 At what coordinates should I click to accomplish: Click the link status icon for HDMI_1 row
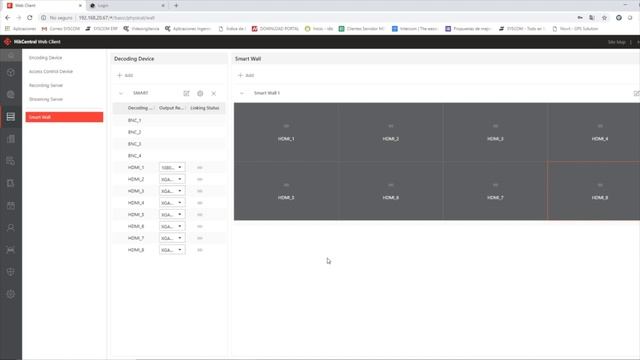pyautogui.click(x=200, y=167)
